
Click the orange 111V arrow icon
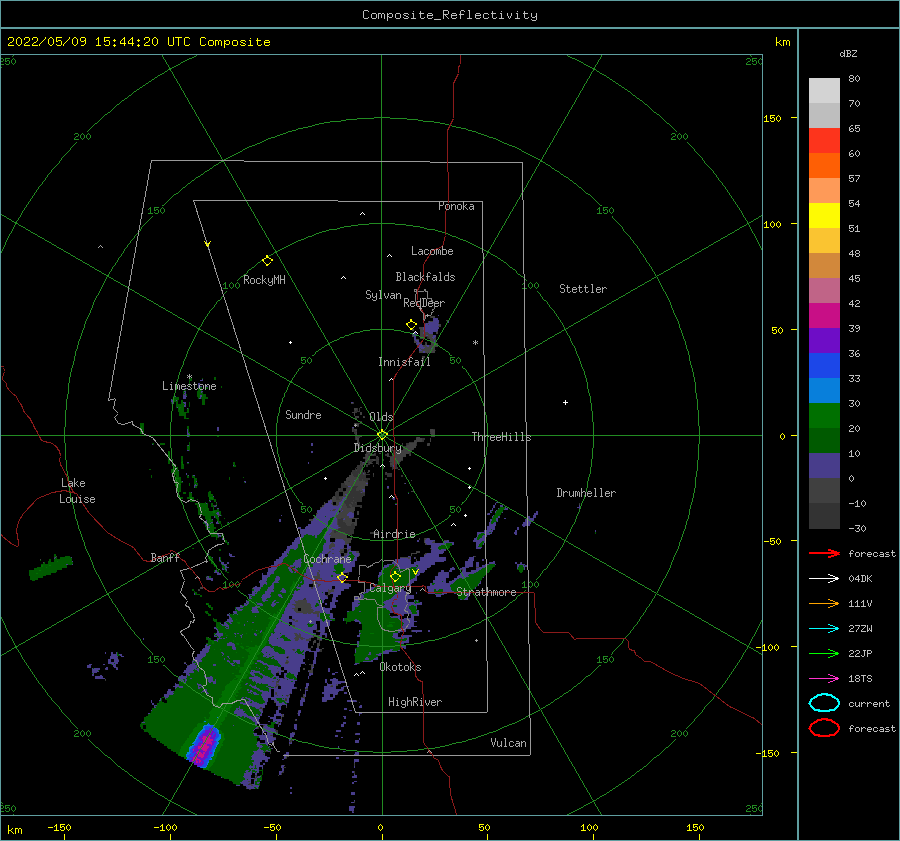pyautogui.click(x=824, y=603)
